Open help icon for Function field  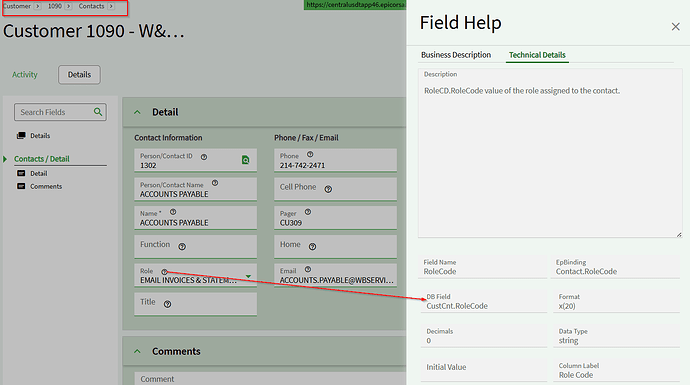(x=182, y=247)
